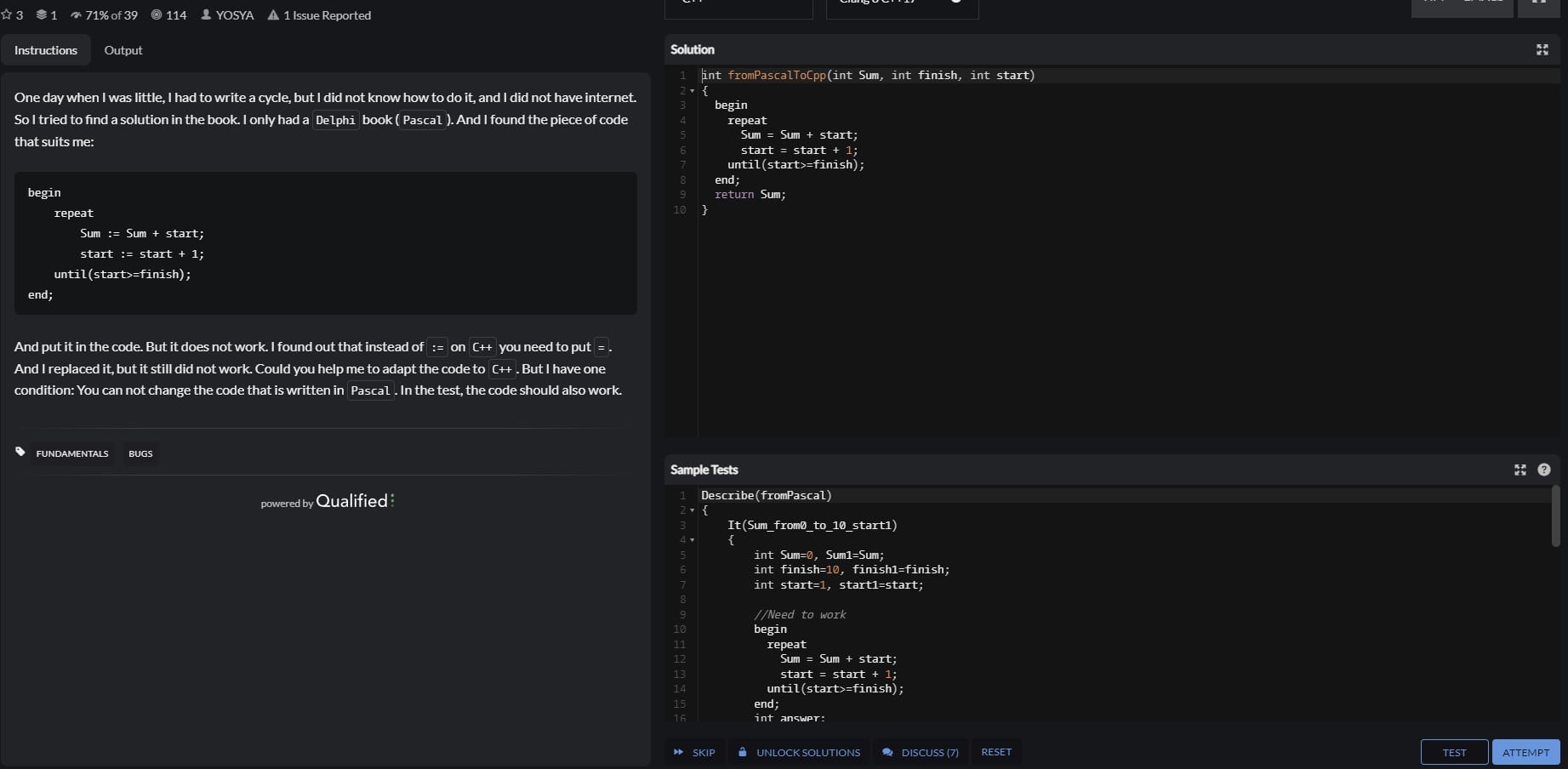The height and width of the screenshot is (769, 1568).
Task: Click the user icon beside YOSYA
Action: pyautogui.click(x=205, y=14)
